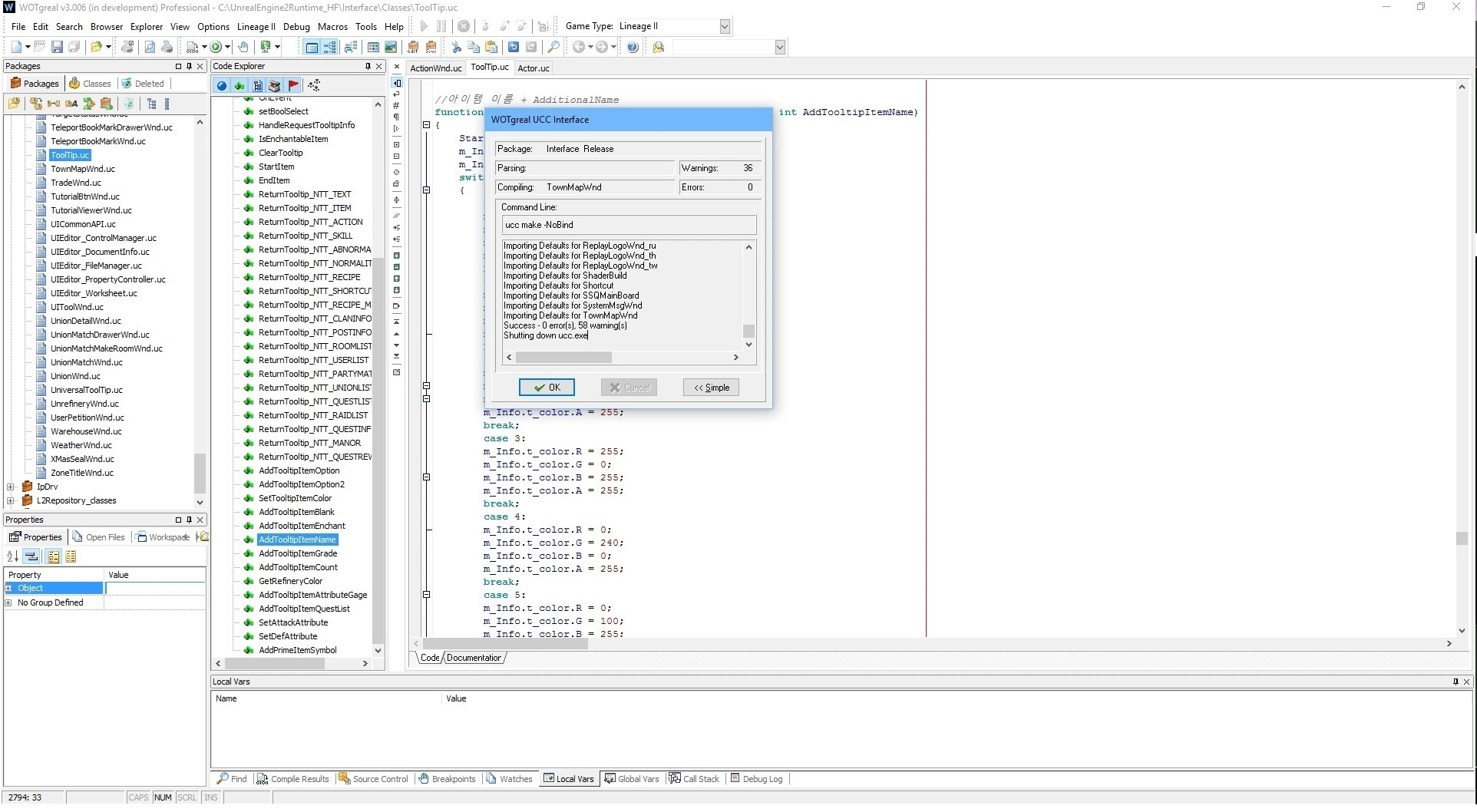Click the Undo blue arrow icon
The height and width of the screenshot is (812, 1477).
(514, 48)
